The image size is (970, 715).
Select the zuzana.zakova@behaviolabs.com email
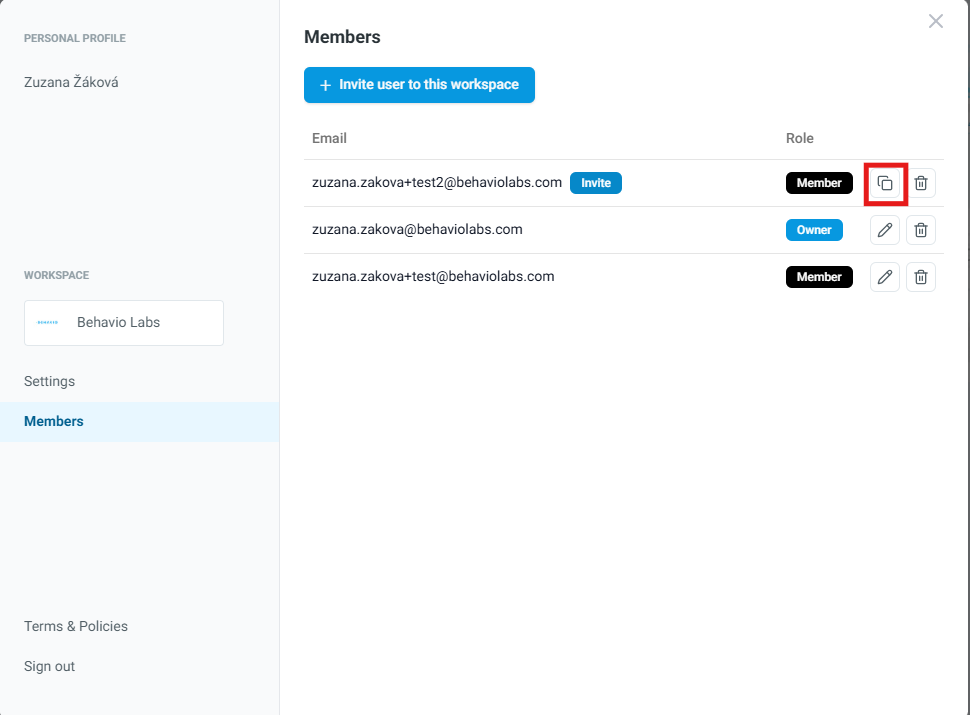click(417, 229)
